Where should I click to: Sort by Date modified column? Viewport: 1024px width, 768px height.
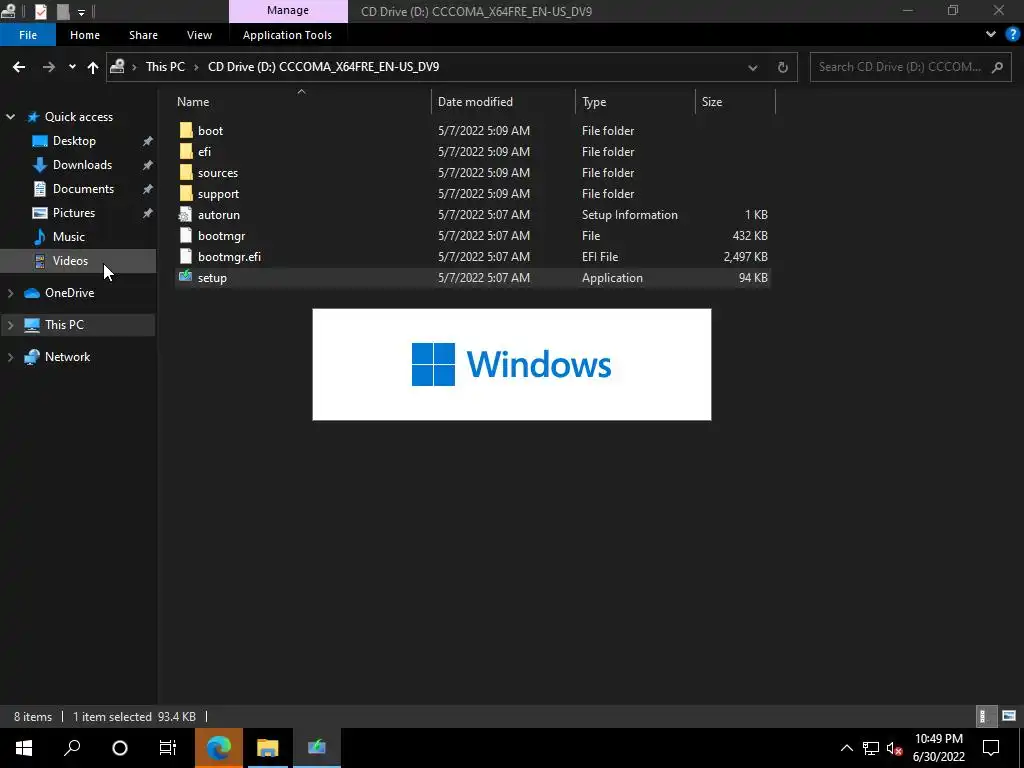[x=503, y=102]
